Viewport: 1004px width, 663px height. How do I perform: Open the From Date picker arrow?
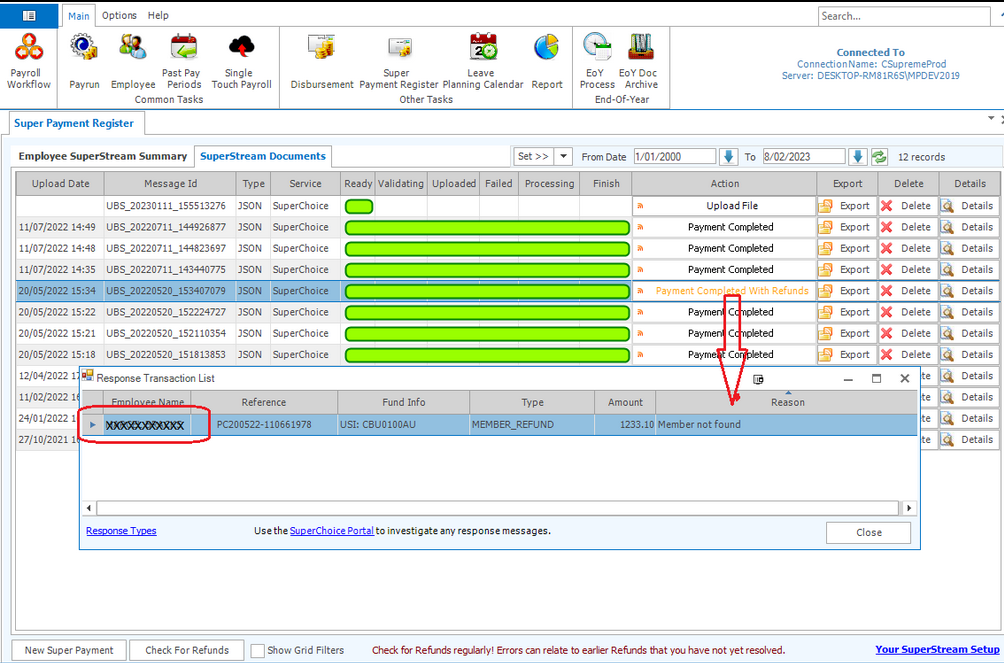click(x=728, y=157)
